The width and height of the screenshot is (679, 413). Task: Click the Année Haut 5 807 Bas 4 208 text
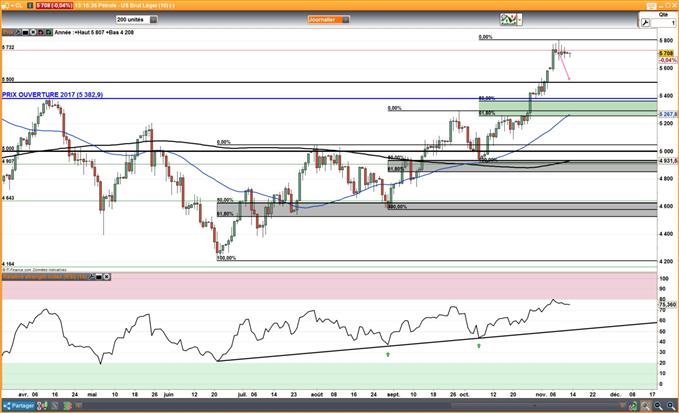tap(94, 32)
